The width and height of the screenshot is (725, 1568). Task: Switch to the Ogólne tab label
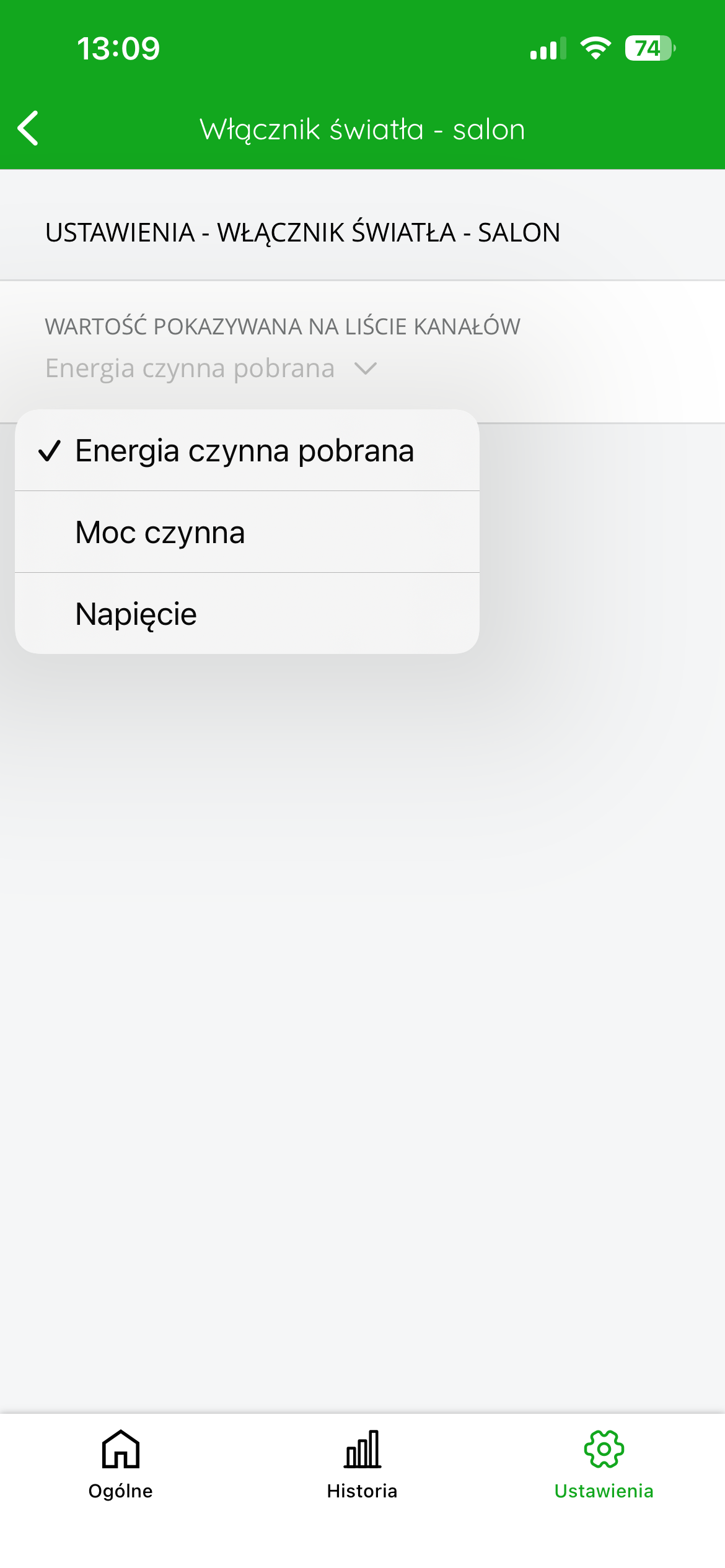(x=121, y=1491)
